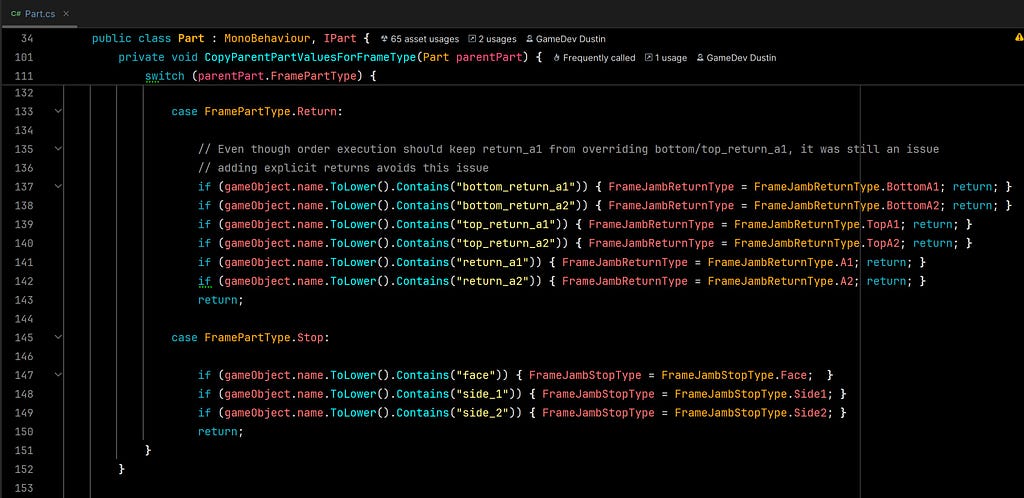Click the "side_2" string literal
The height and width of the screenshot is (498, 1024).
tap(483, 413)
